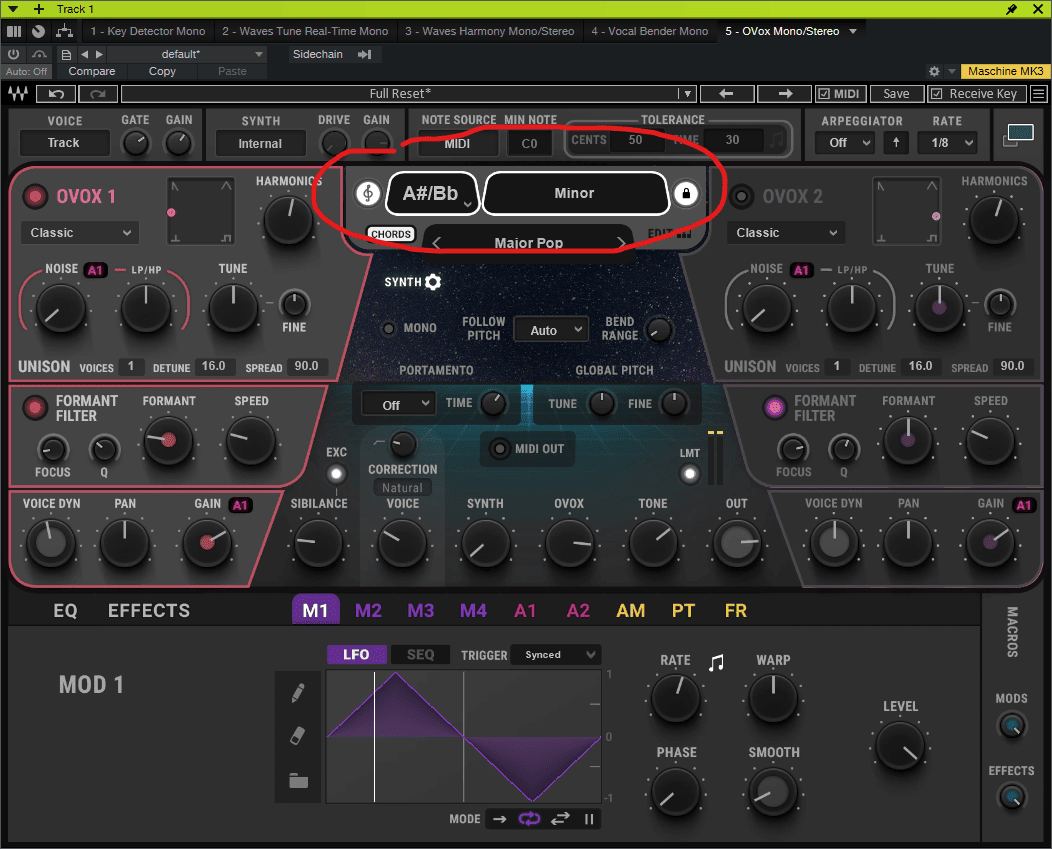Screen dimensions: 1052x849
Task: Enable the MONO toggle
Action: click(x=388, y=328)
